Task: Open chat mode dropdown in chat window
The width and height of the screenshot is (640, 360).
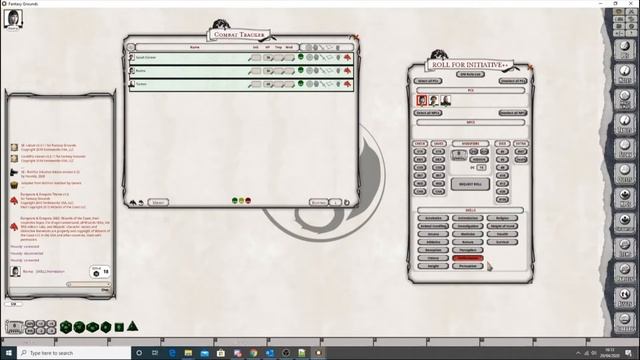Action: point(89,284)
